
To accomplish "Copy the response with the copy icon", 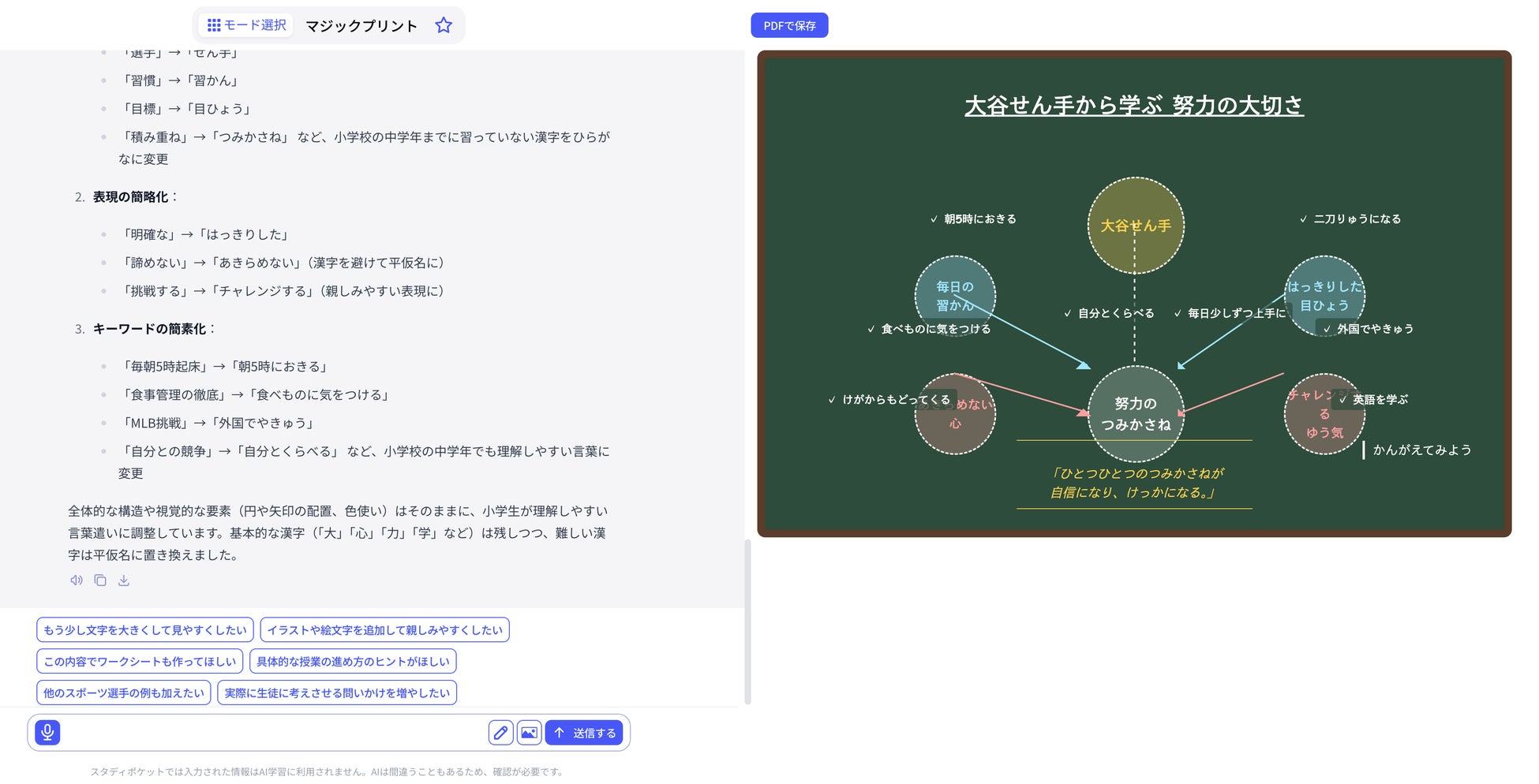I will coord(100,581).
